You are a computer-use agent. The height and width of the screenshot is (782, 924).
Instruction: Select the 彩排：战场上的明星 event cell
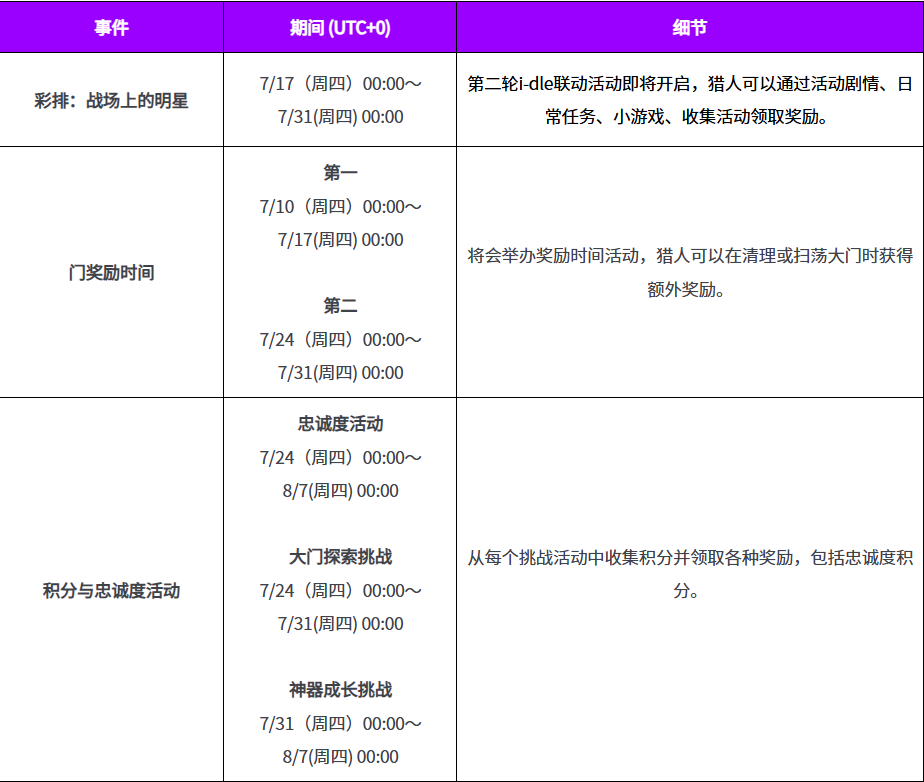click(111, 100)
